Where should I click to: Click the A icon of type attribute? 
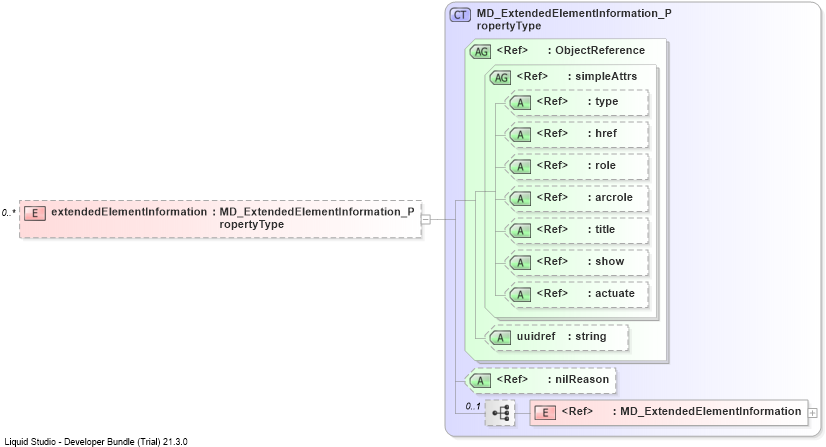click(x=520, y=103)
